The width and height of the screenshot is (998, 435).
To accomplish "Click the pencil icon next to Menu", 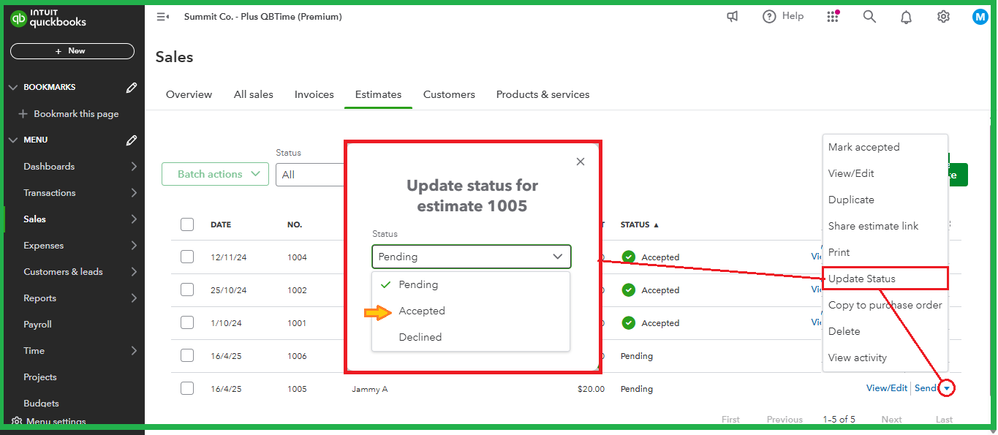I will [x=131, y=140].
